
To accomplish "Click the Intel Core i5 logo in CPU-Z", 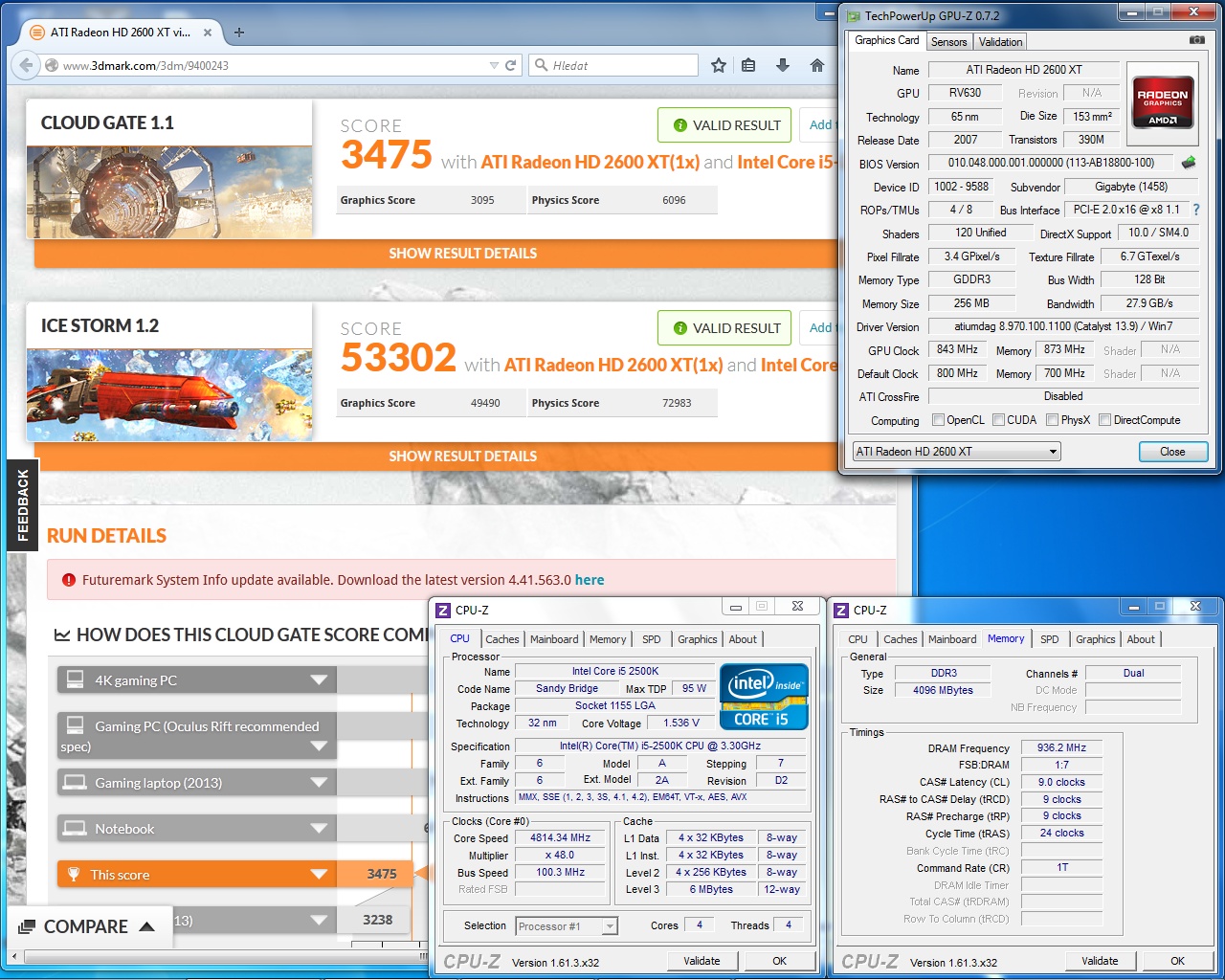I will pos(764,696).
